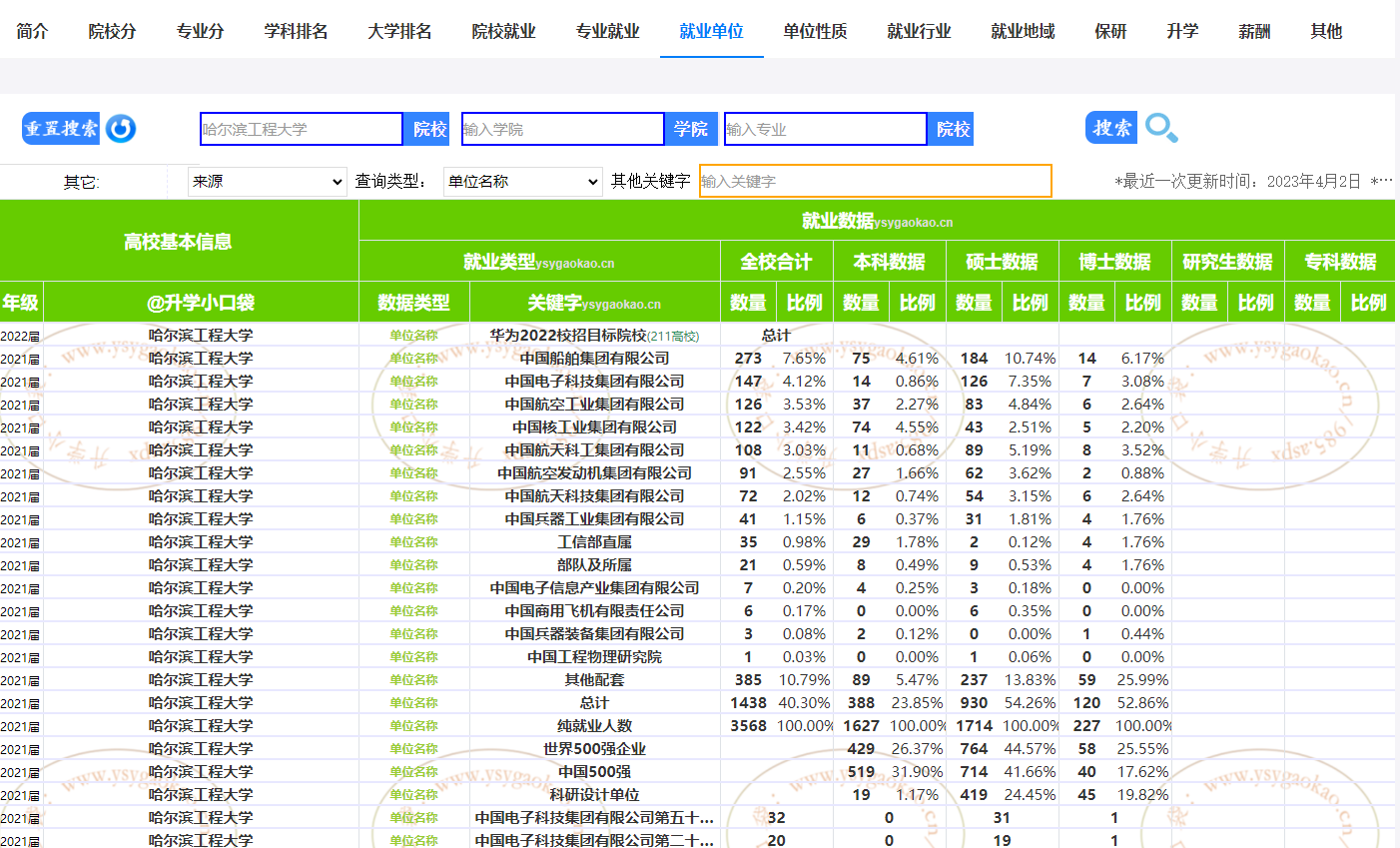
Task: Switch to the 简介 tab
Action: [32, 31]
